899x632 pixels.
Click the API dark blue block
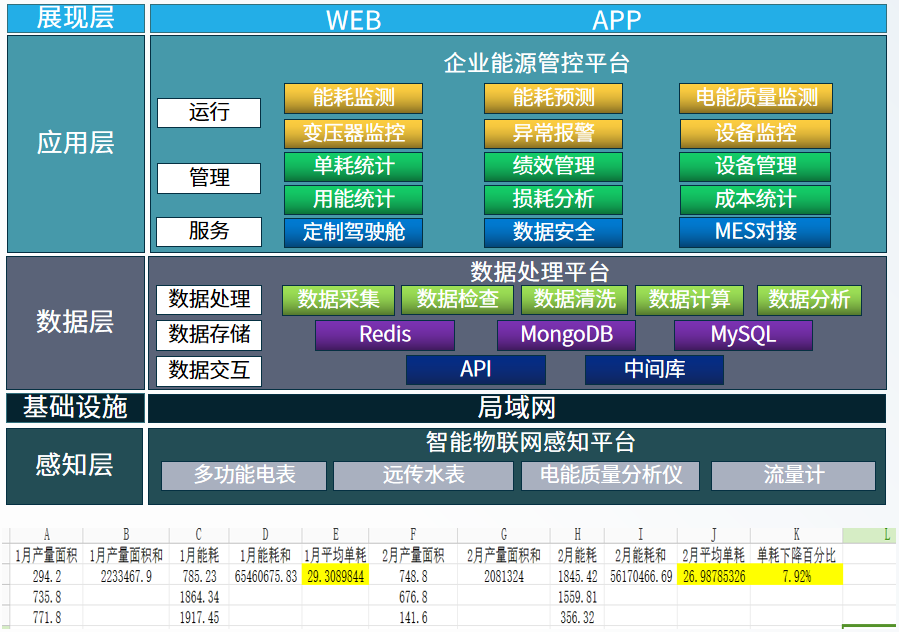click(475, 370)
